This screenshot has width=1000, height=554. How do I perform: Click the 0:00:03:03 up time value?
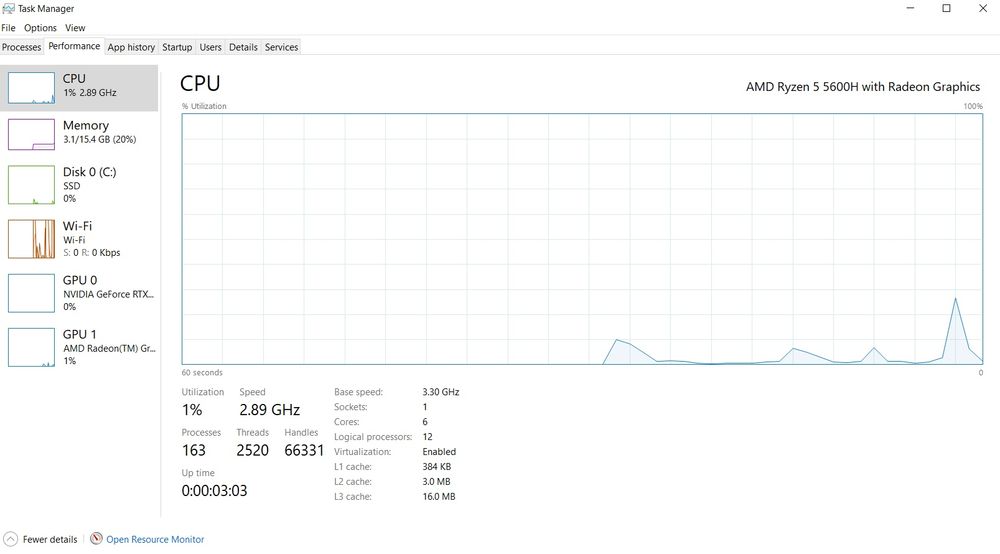214,491
